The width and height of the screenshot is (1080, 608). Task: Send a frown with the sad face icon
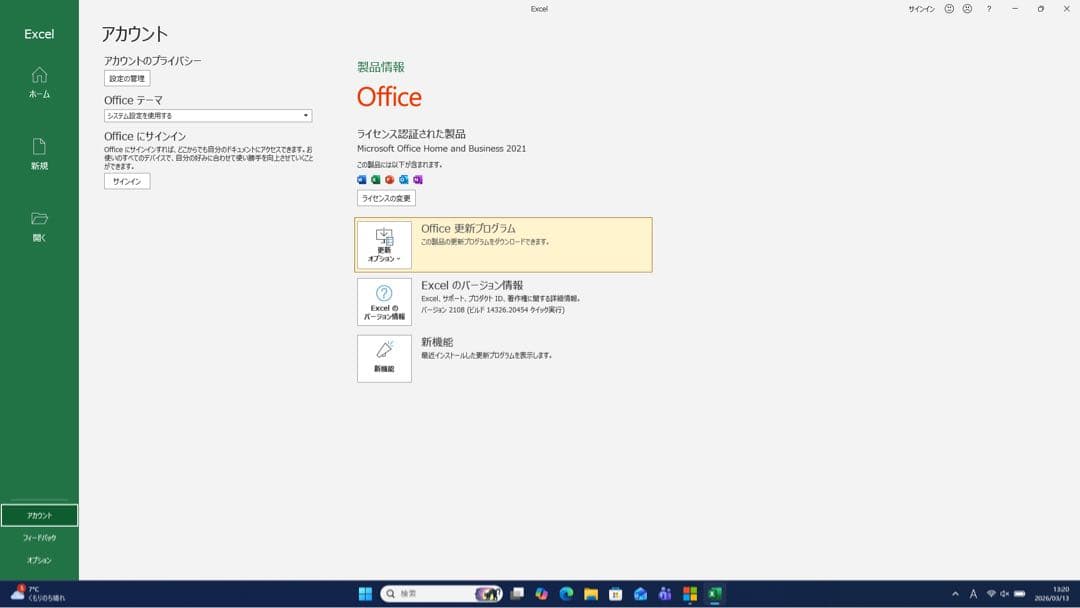(967, 9)
